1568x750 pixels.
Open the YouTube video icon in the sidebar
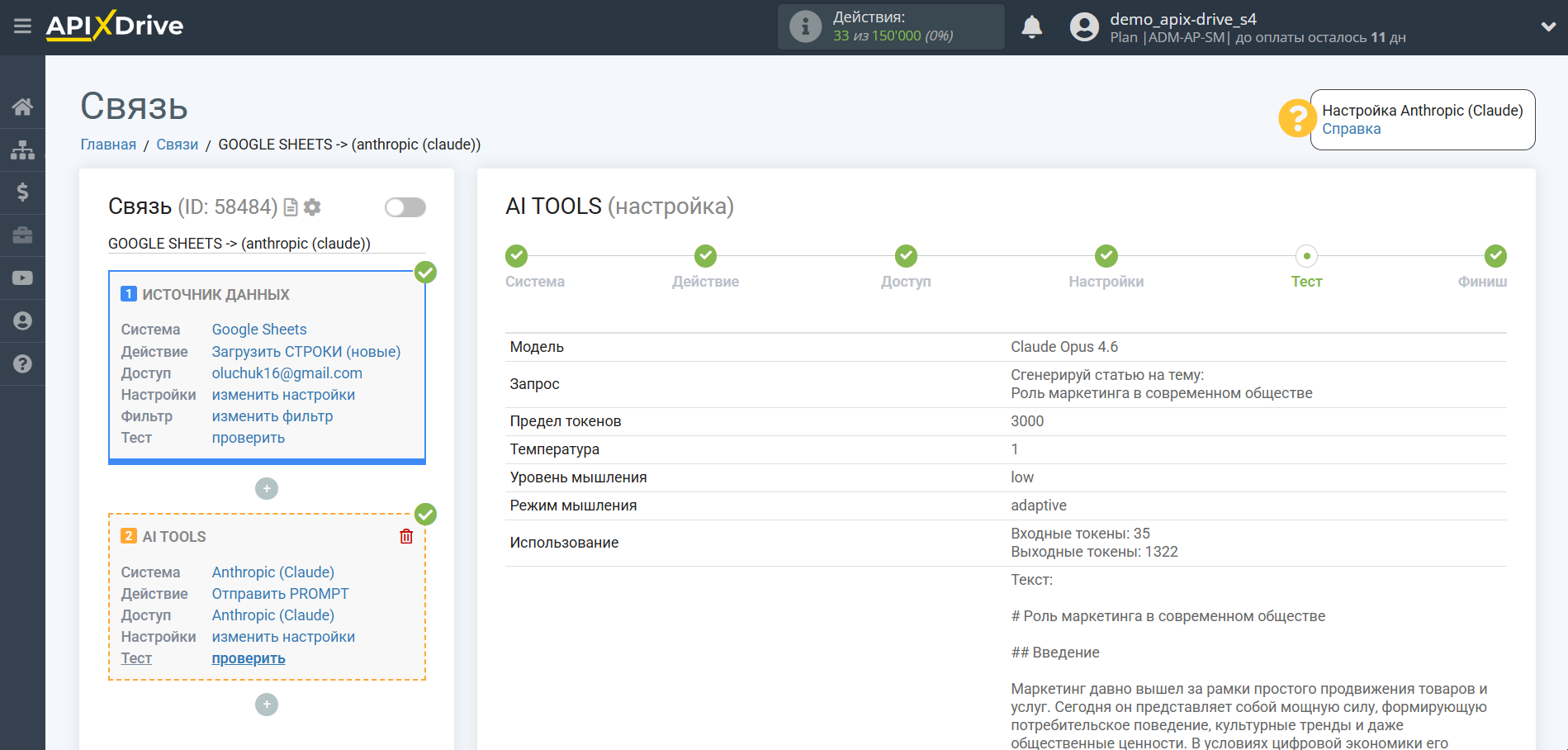[x=22, y=278]
